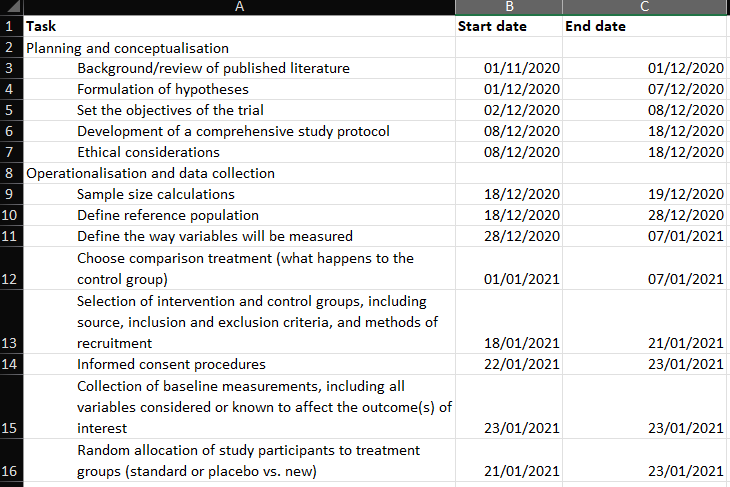
Task: Click end date of Random allocation row
Action: (685, 471)
